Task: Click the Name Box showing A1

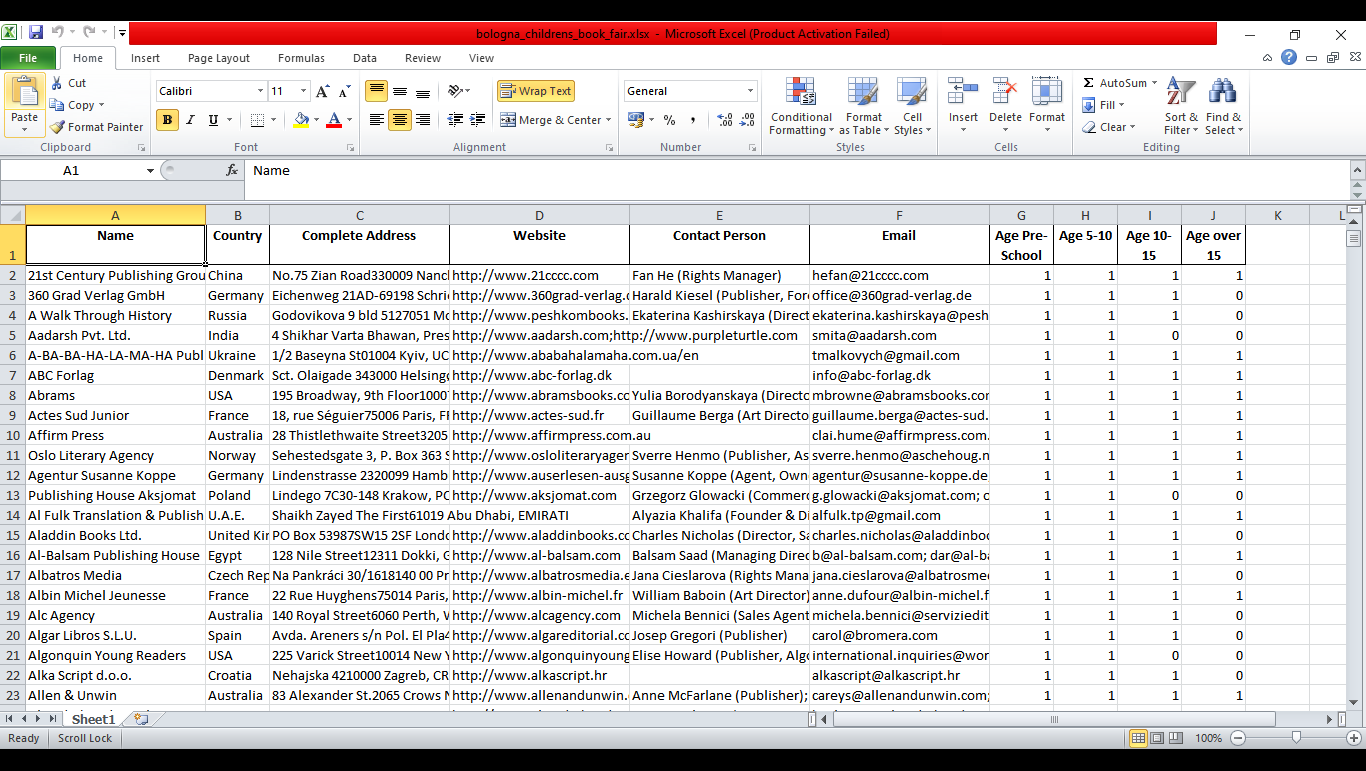Action: point(72,171)
